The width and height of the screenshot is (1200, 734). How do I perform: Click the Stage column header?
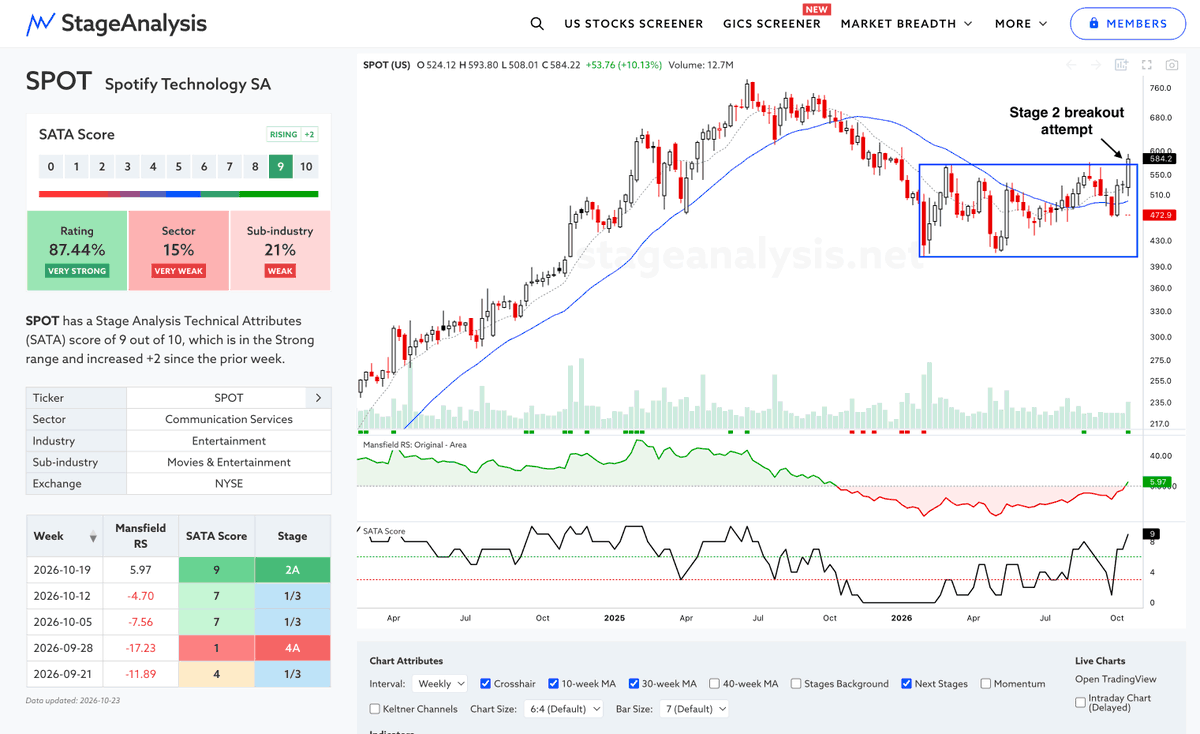(x=293, y=536)
